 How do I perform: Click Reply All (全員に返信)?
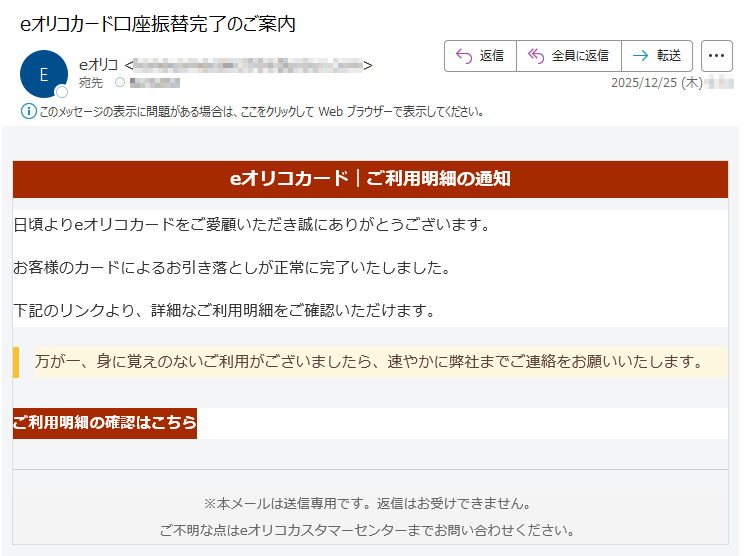point(568,56)
